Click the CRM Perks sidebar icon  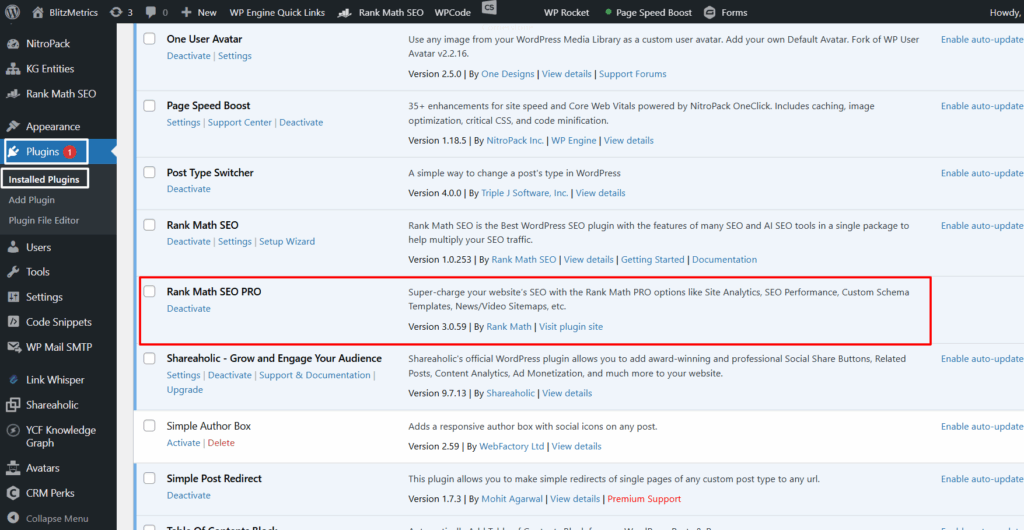point(12,493)
